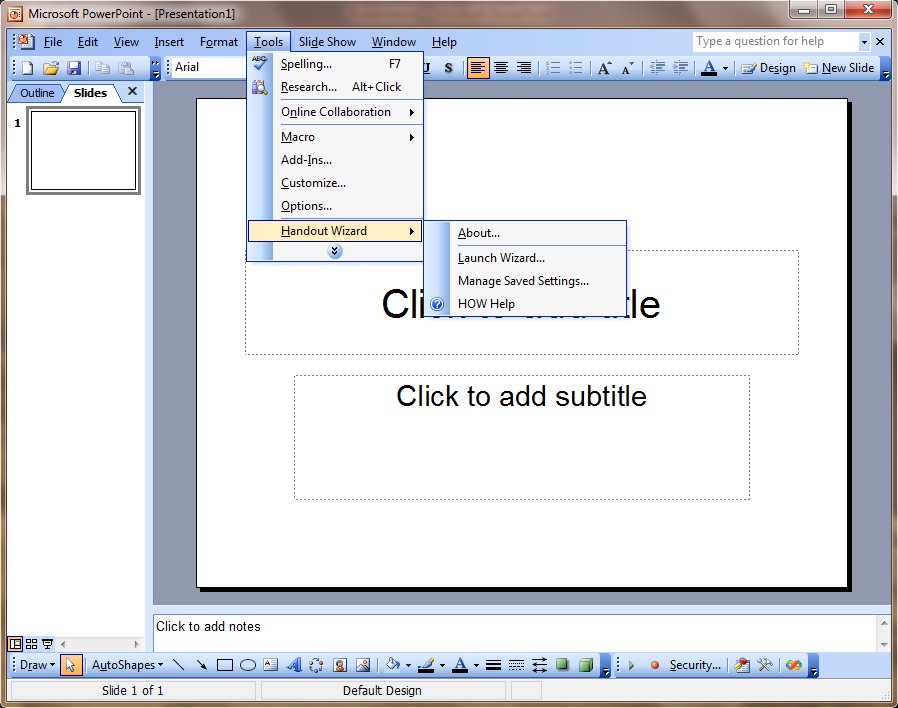Apply the Fill Color paint bucket
898x708 pixels.
393,664
